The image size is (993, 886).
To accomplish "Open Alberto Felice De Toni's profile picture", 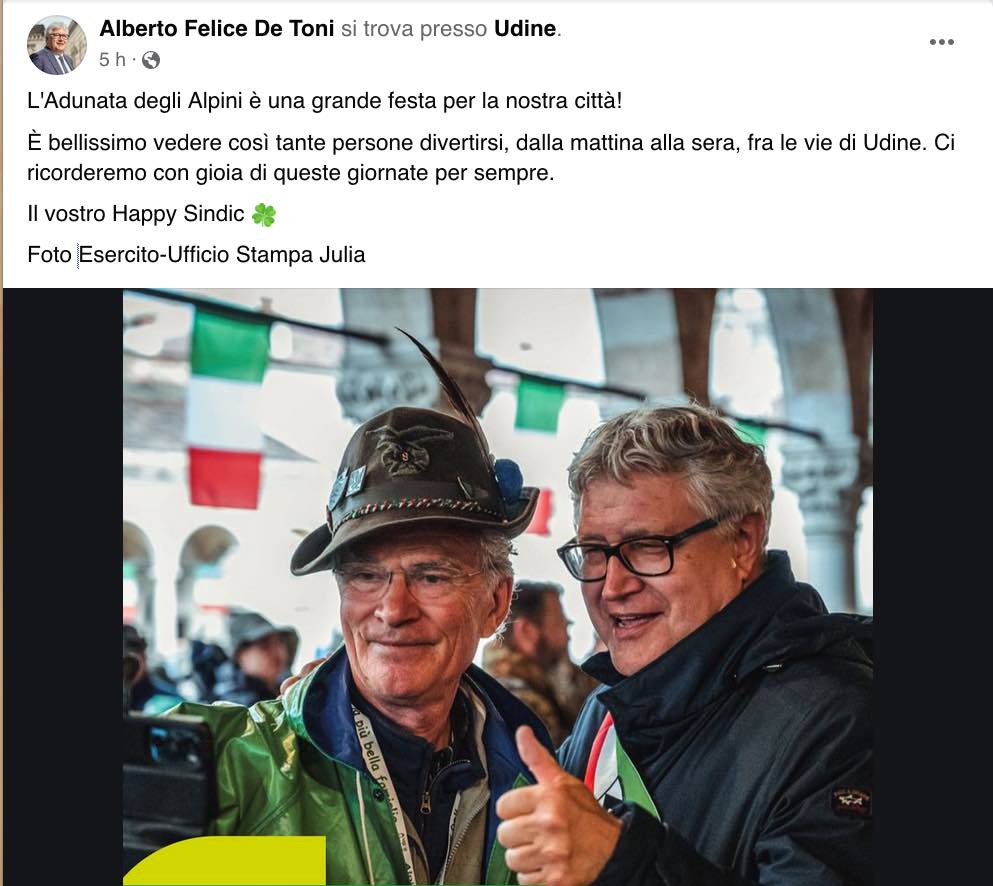I will coord(56,45).
